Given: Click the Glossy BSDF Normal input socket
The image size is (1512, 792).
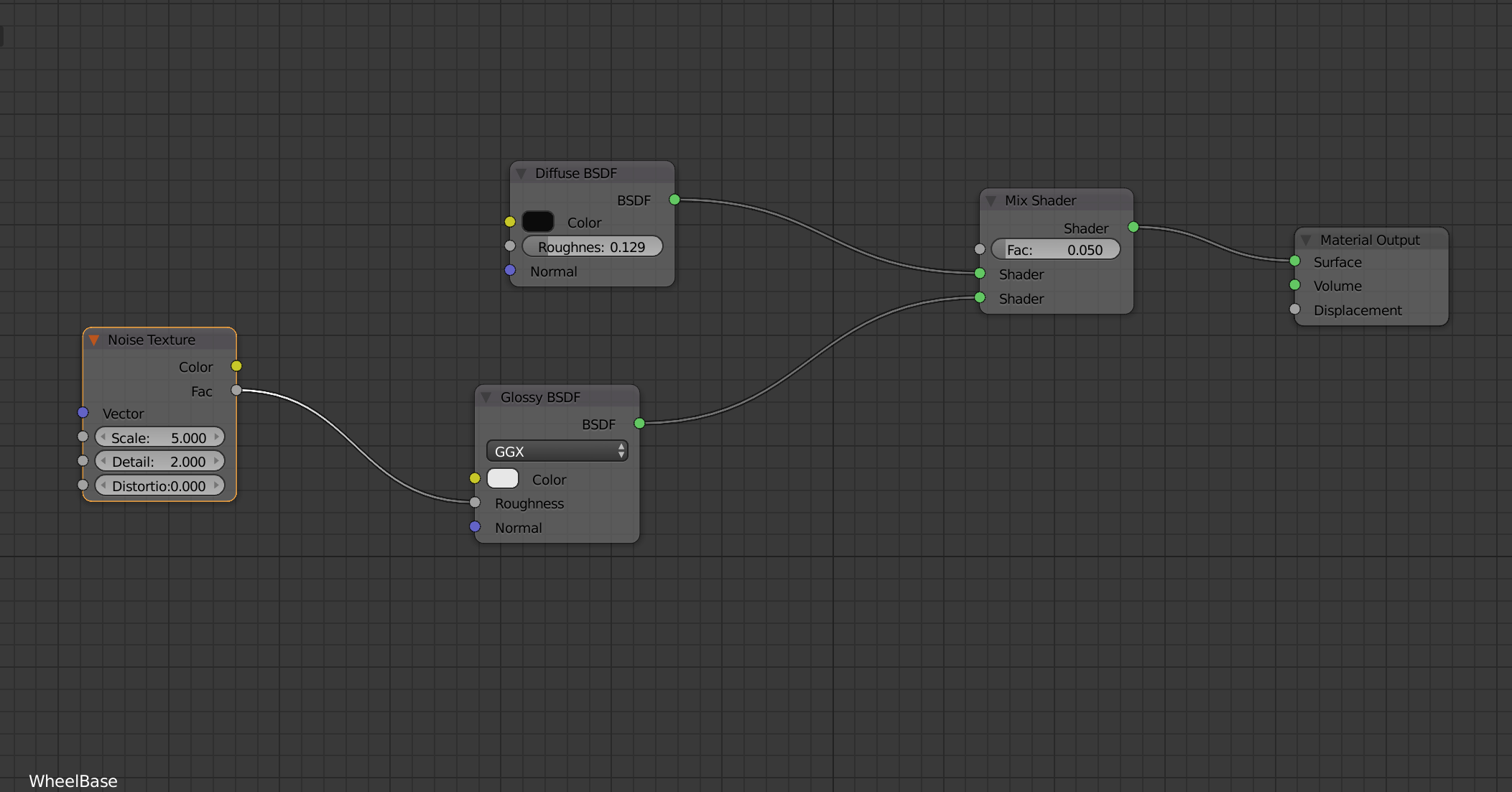Looking at the screenshot, I should click(475, 527).
